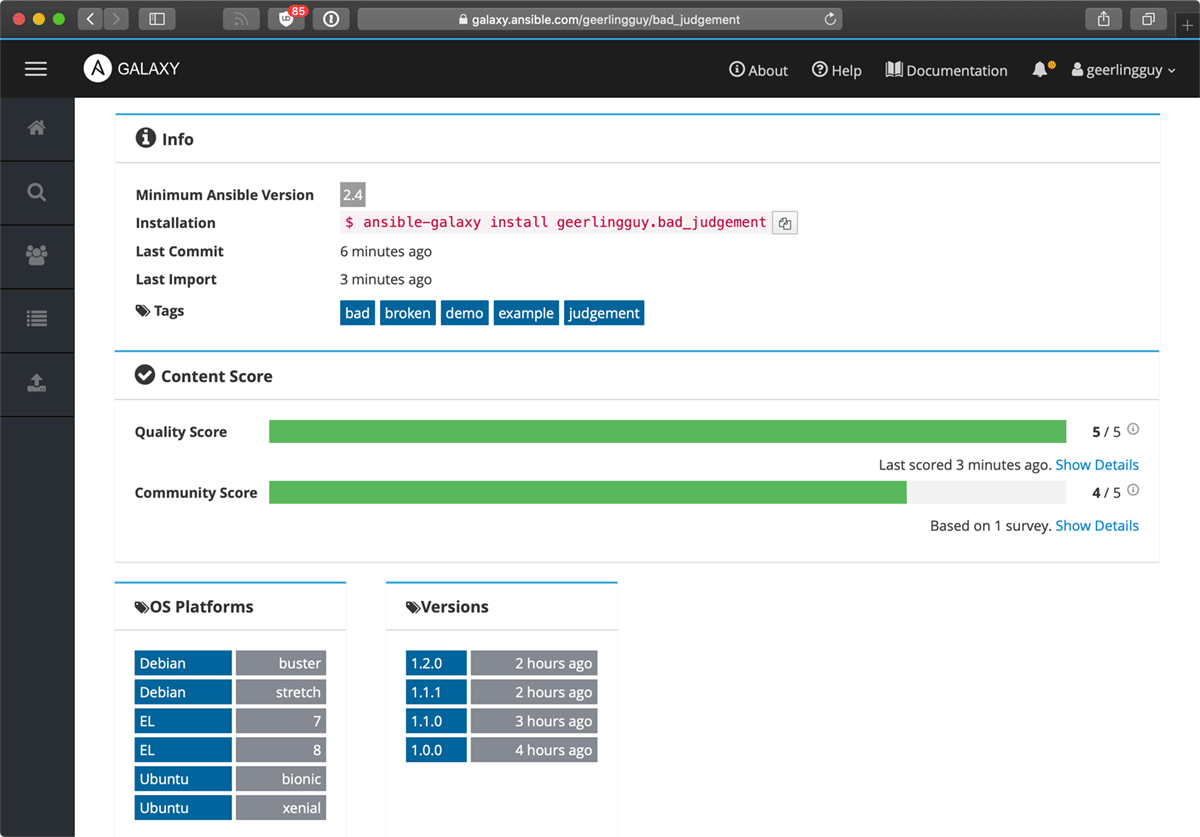Open the About menu item
This screenshot has height=837, width=1200.
(x=758, y=70)
